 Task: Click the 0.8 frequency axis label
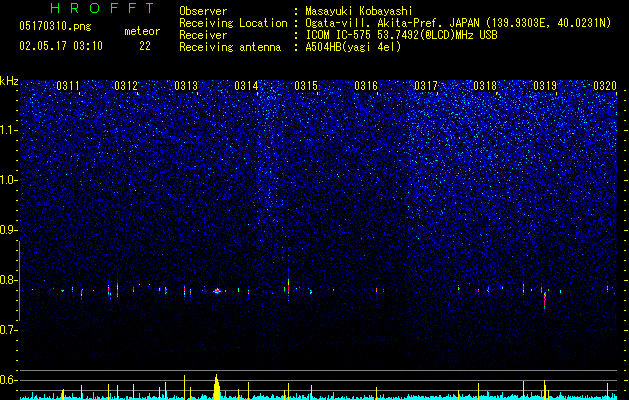[x=9, y=280]
